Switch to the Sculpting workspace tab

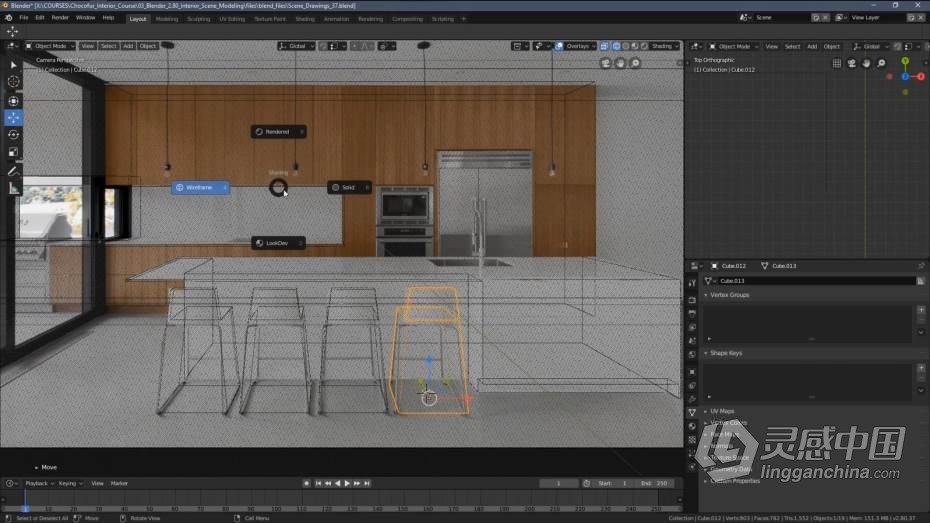click(x=199, y=19)
